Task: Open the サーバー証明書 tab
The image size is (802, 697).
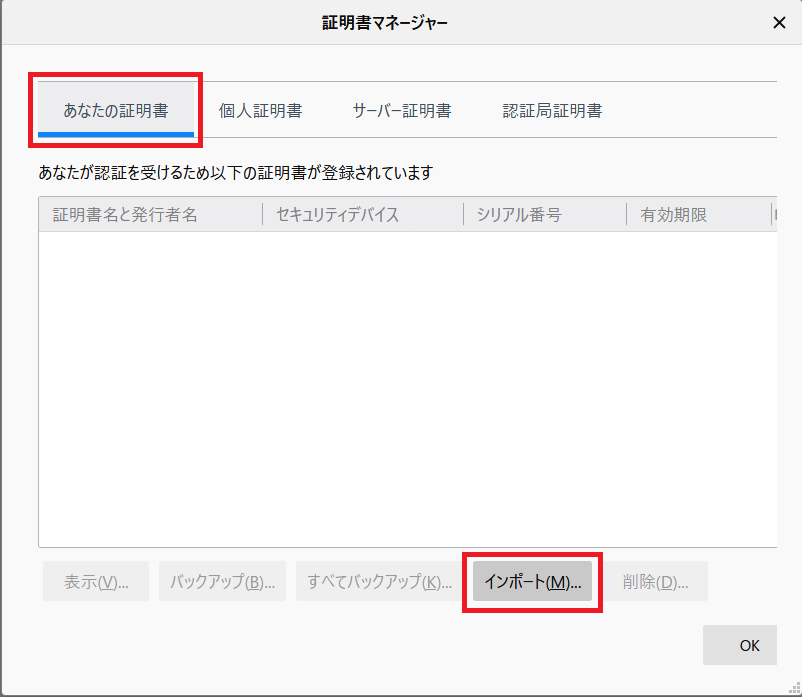Action: [x=401, y=111]
